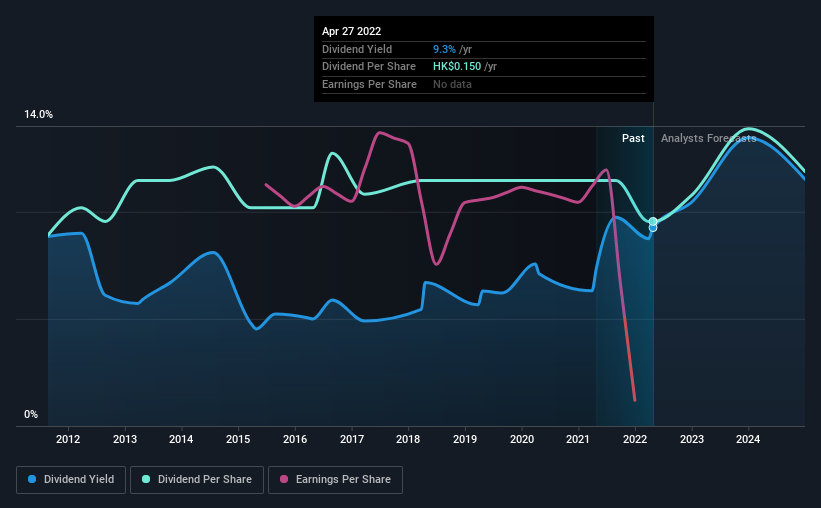
Task: Click the pink Earnings Per Share legend dot
Action: tap(284, 479)
